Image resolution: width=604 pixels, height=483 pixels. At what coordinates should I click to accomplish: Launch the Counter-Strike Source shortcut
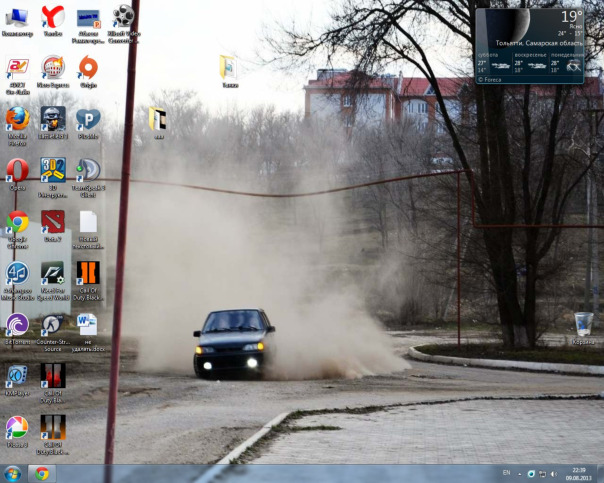53,333
